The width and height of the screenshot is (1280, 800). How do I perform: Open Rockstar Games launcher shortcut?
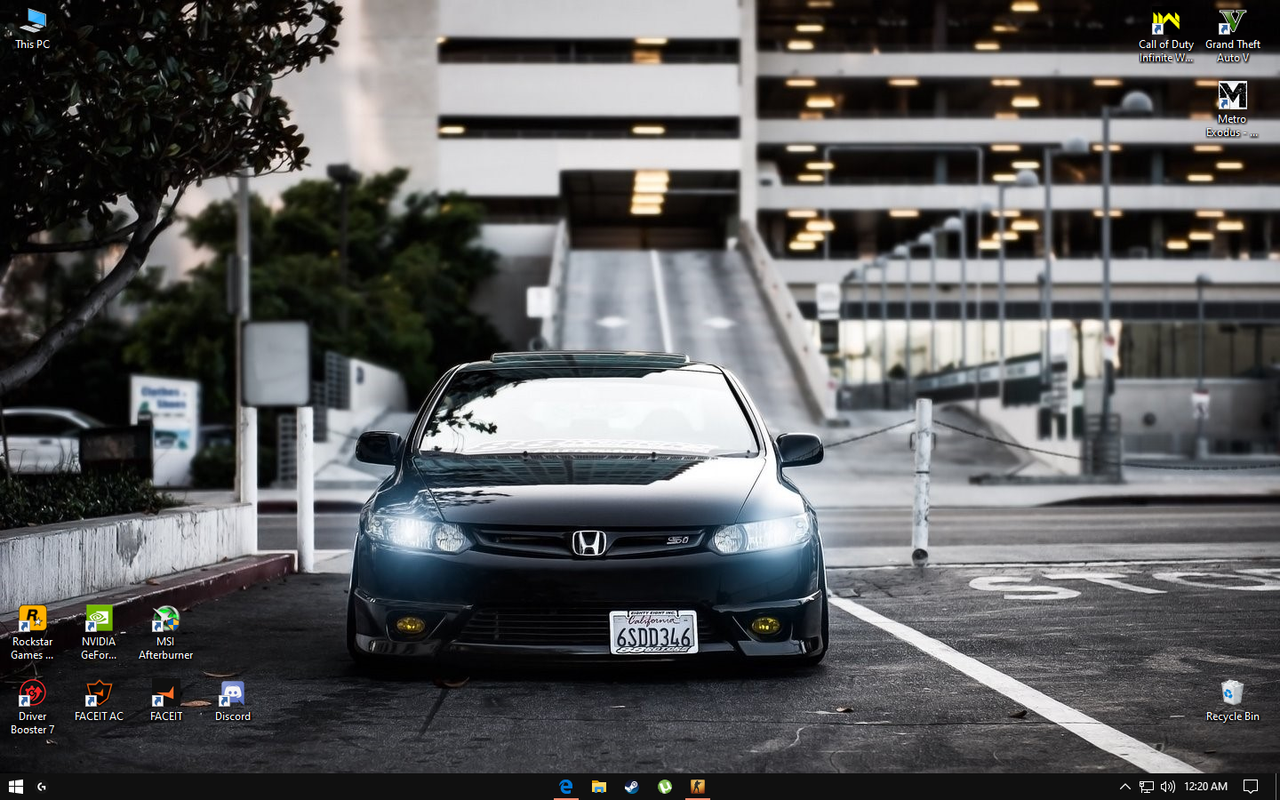coord(32,632)
